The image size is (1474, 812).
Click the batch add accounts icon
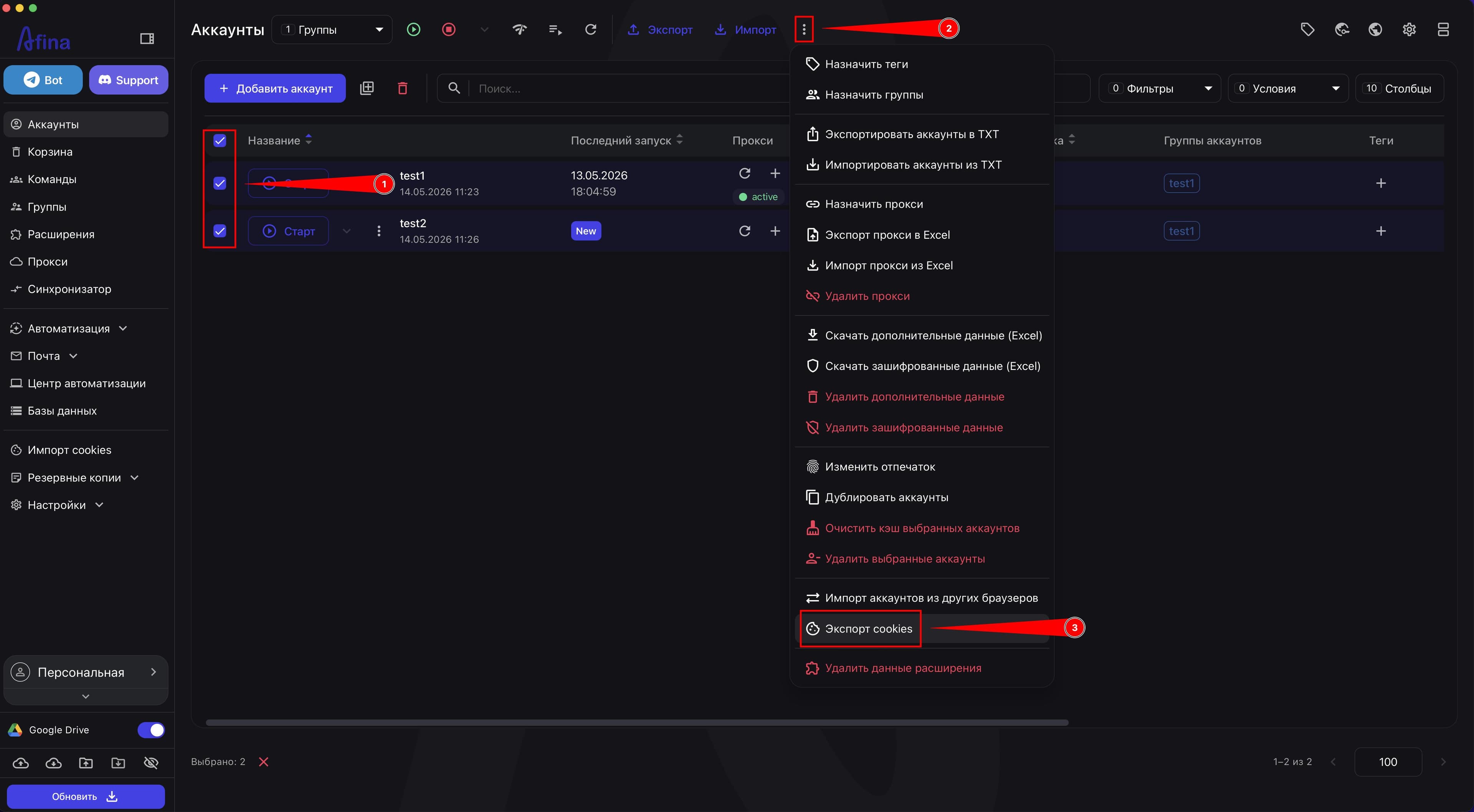point(367,88)
